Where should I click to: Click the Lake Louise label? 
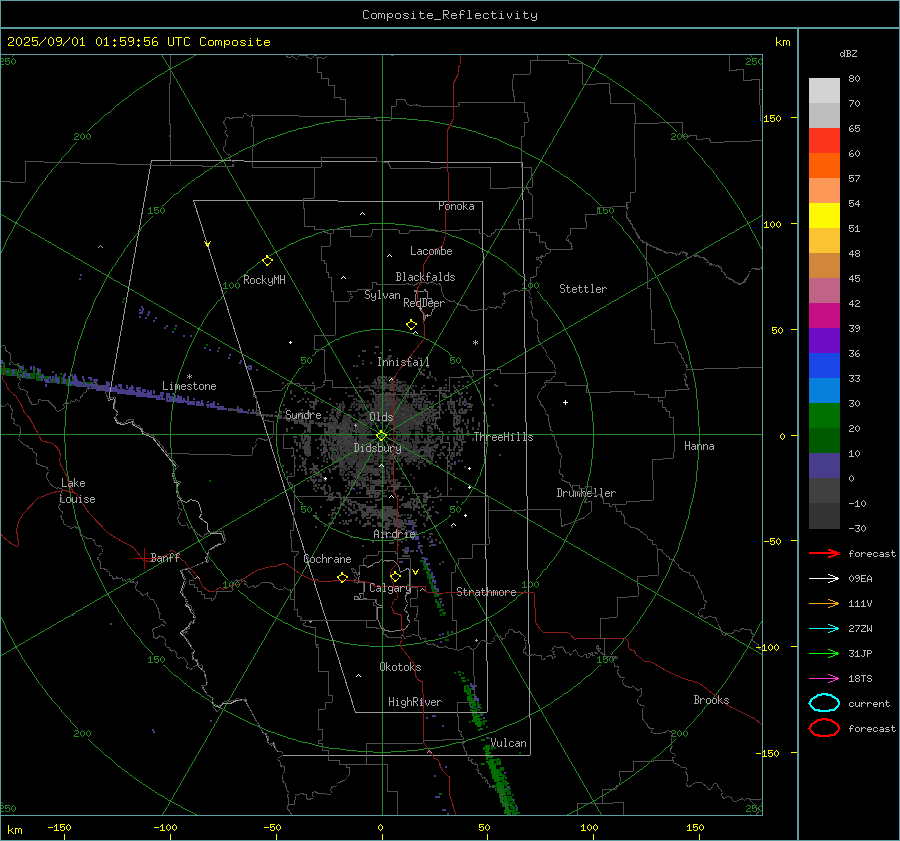point(77,491)
